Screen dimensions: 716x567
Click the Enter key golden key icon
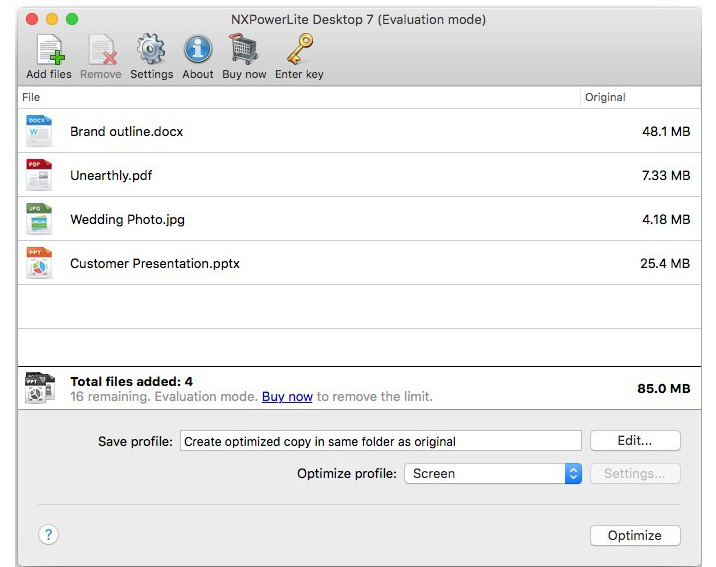300,49
